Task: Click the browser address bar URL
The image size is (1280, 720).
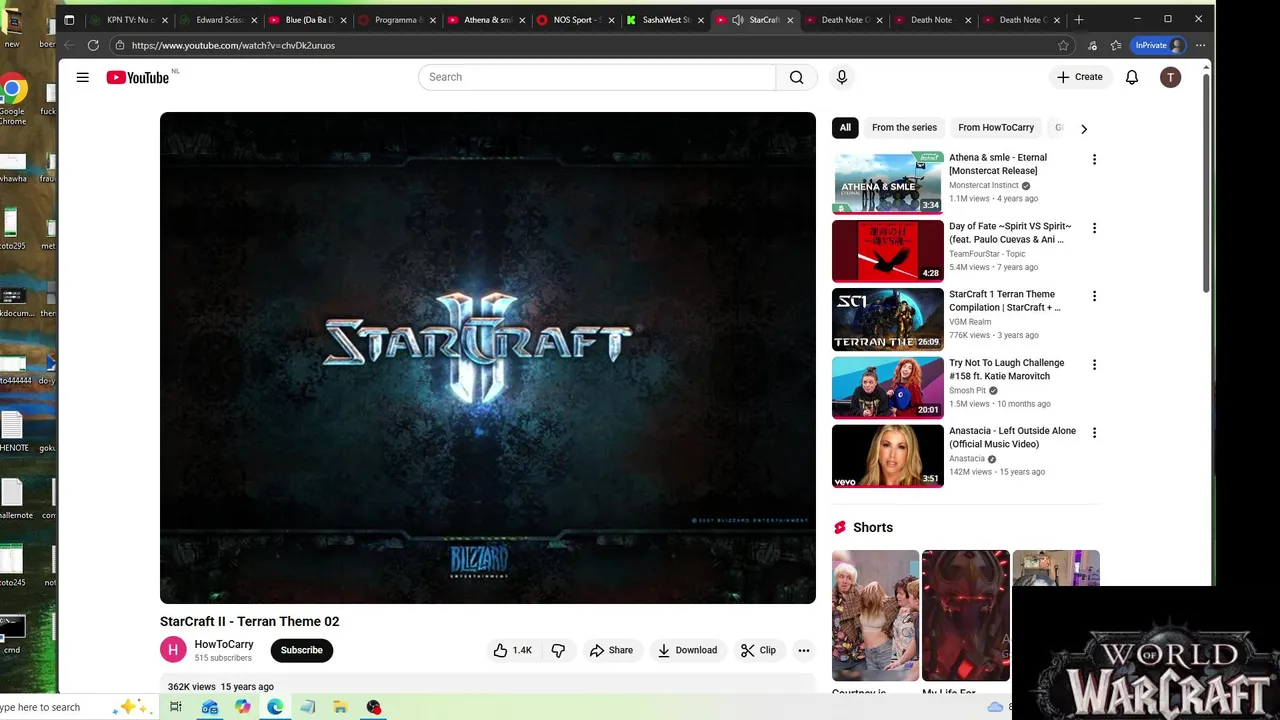Action: [x=233, y=45]
